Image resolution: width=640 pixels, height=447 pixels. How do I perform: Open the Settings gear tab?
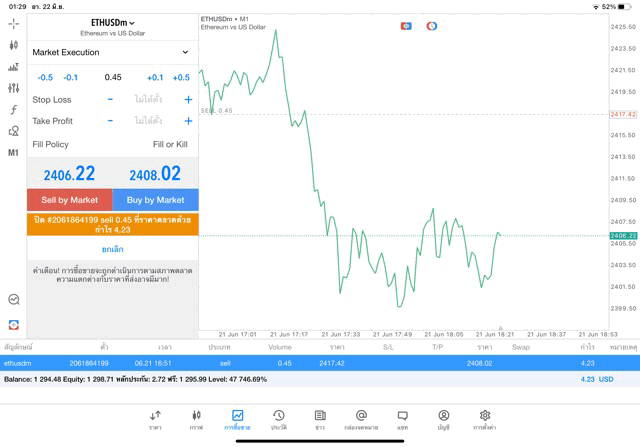[x=485, y=419]
